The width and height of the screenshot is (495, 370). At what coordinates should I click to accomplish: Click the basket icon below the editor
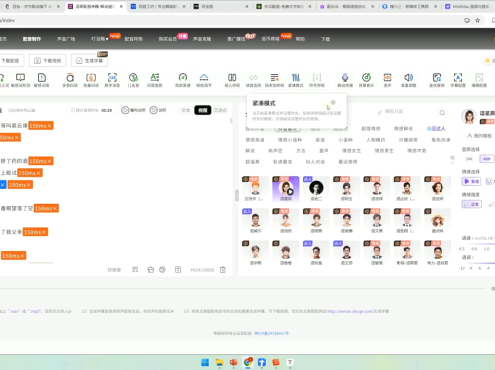(151, 269)
